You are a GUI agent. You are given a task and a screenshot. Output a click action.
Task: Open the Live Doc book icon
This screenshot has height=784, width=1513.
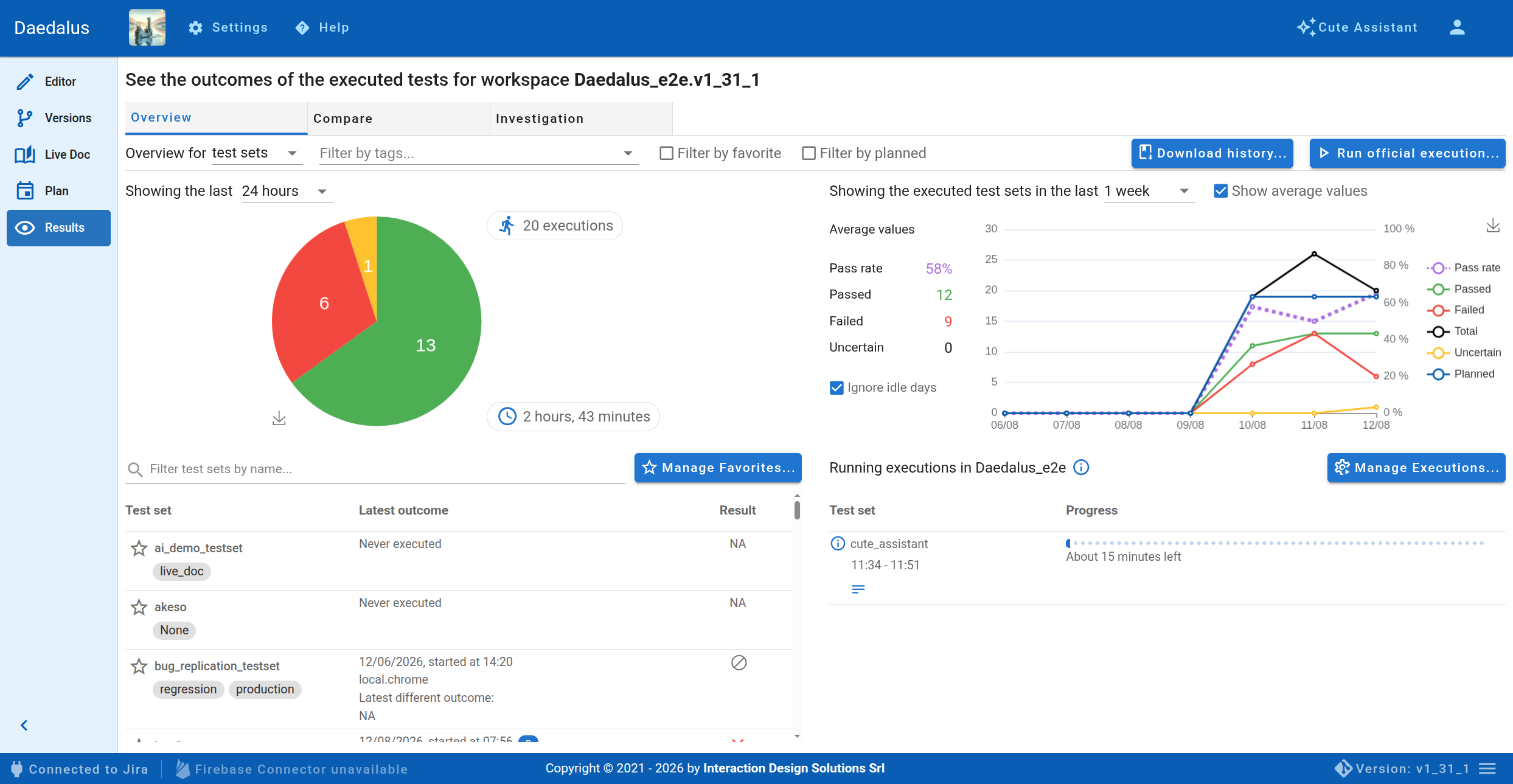pos(24,154)
